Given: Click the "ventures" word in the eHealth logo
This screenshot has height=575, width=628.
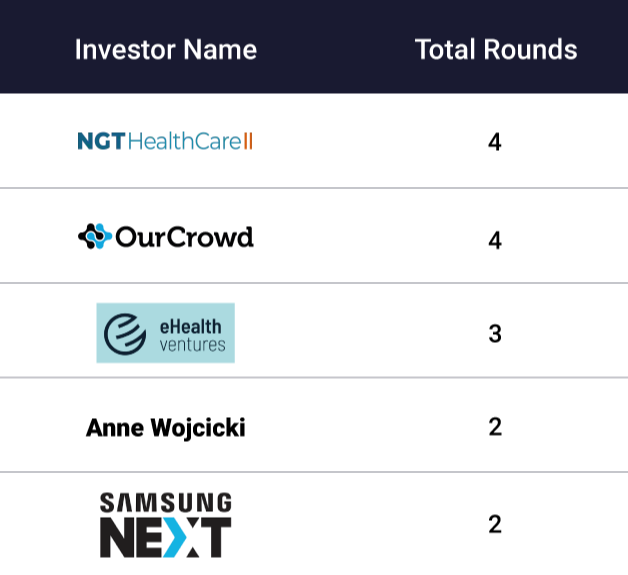Looking at the screenshot, I should (192, 346).
